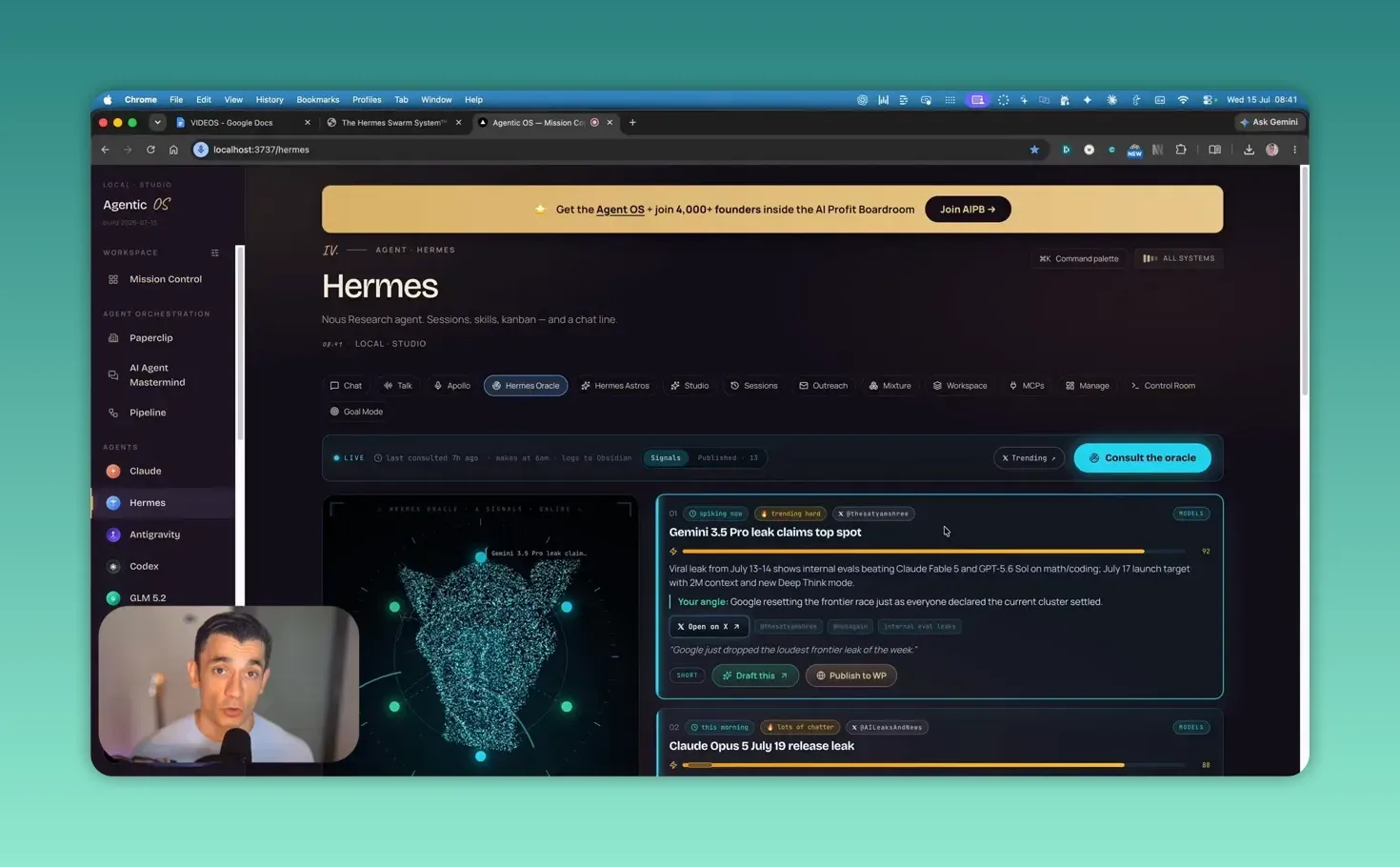
Task: Click Join AIPB button
Action: tap(968, 210)
